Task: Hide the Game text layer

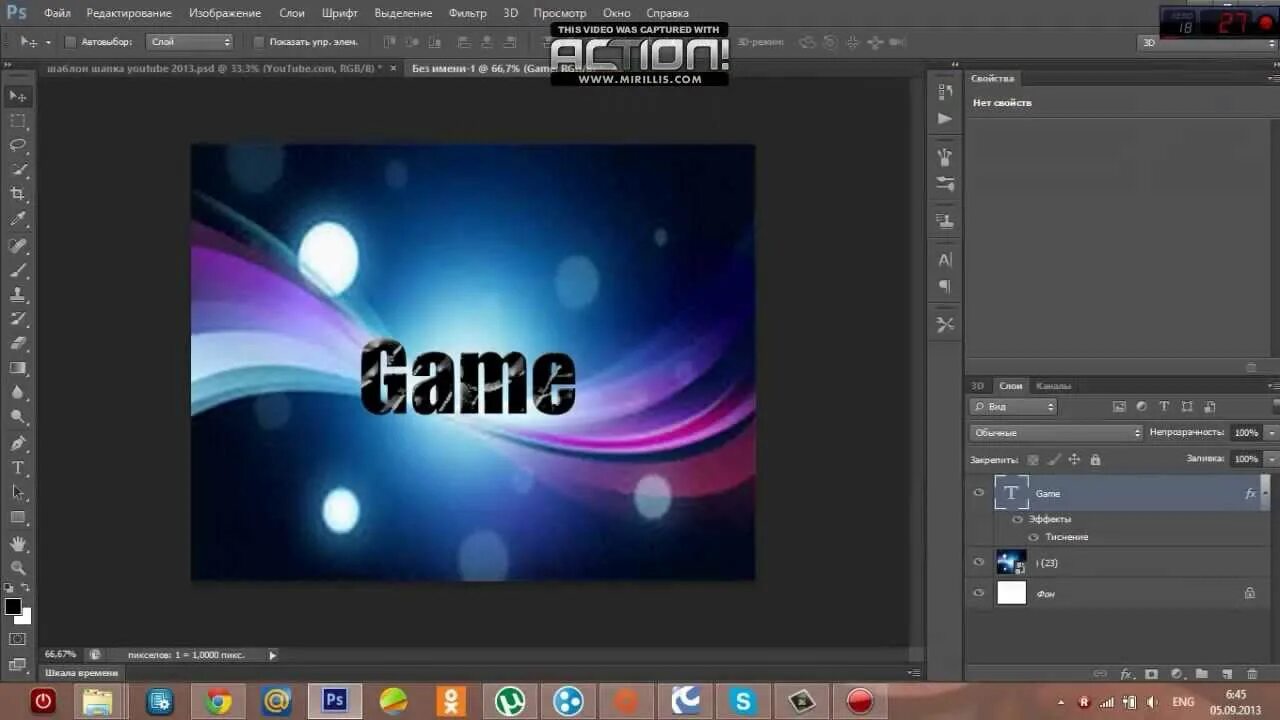Action: [979, 493]
